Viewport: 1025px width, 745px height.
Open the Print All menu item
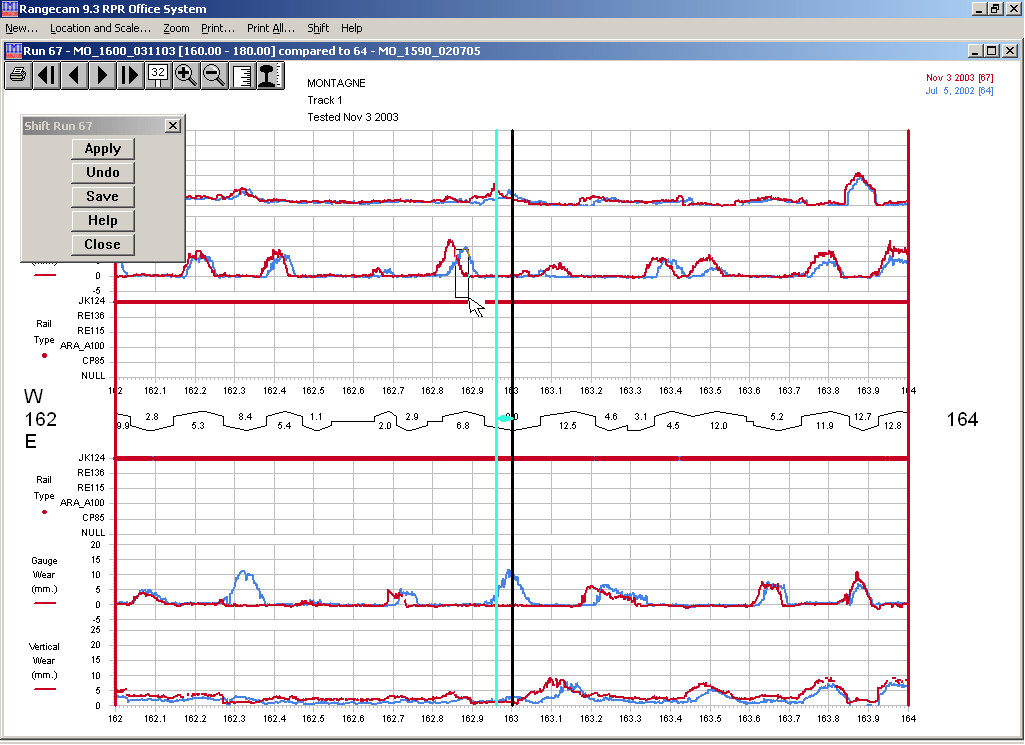click(x=270, y=28)
